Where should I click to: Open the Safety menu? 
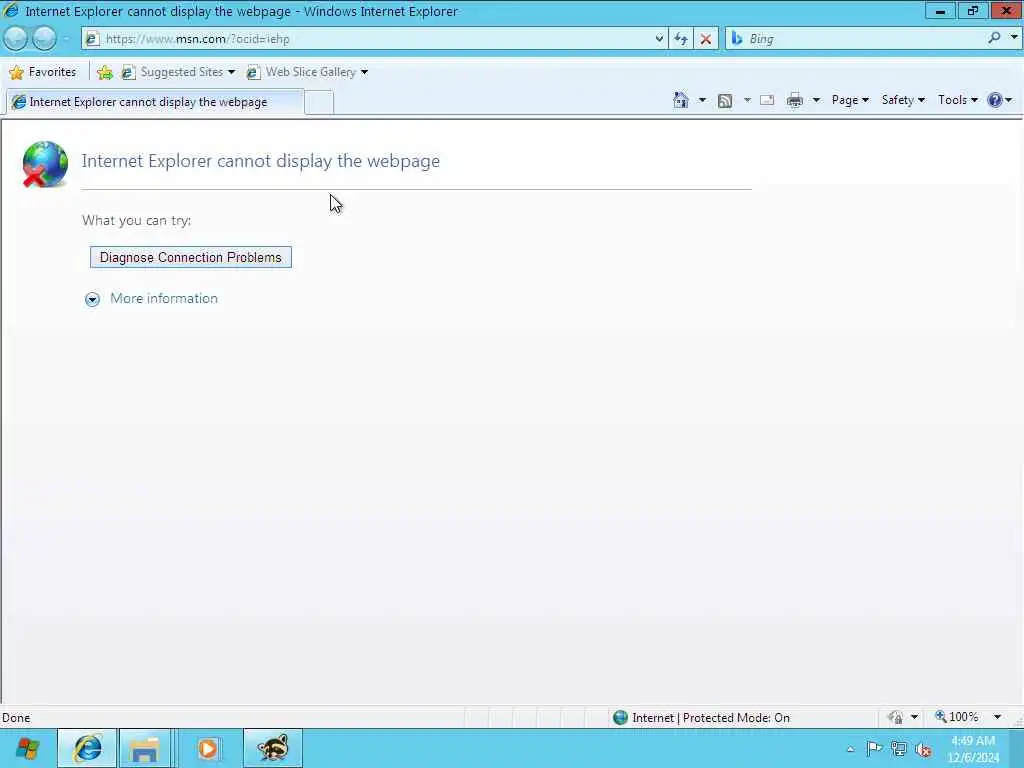pyautogui.click(x=903, y=100)
